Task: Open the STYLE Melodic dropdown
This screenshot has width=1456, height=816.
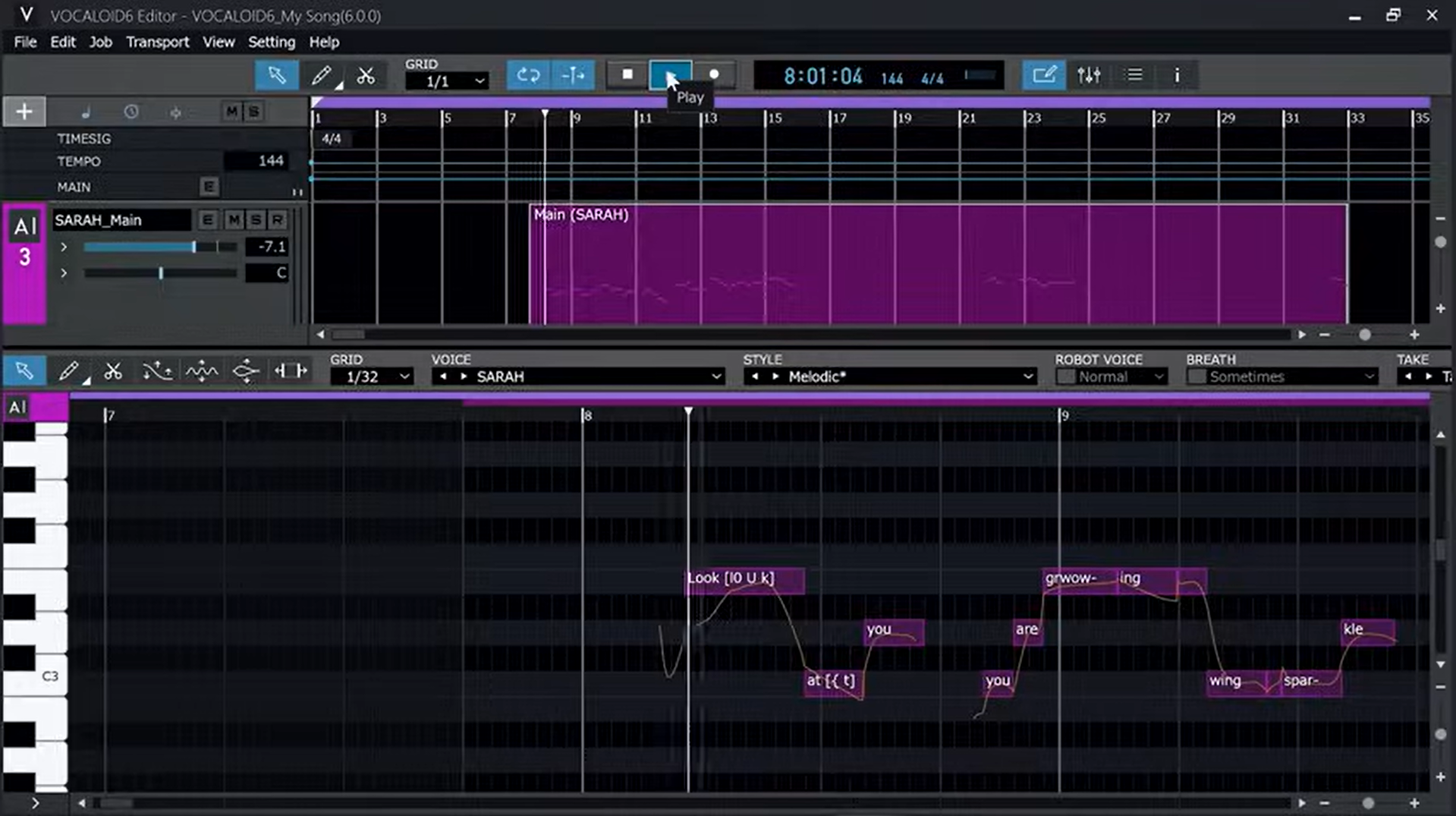Action: click(x=889, y=376)
